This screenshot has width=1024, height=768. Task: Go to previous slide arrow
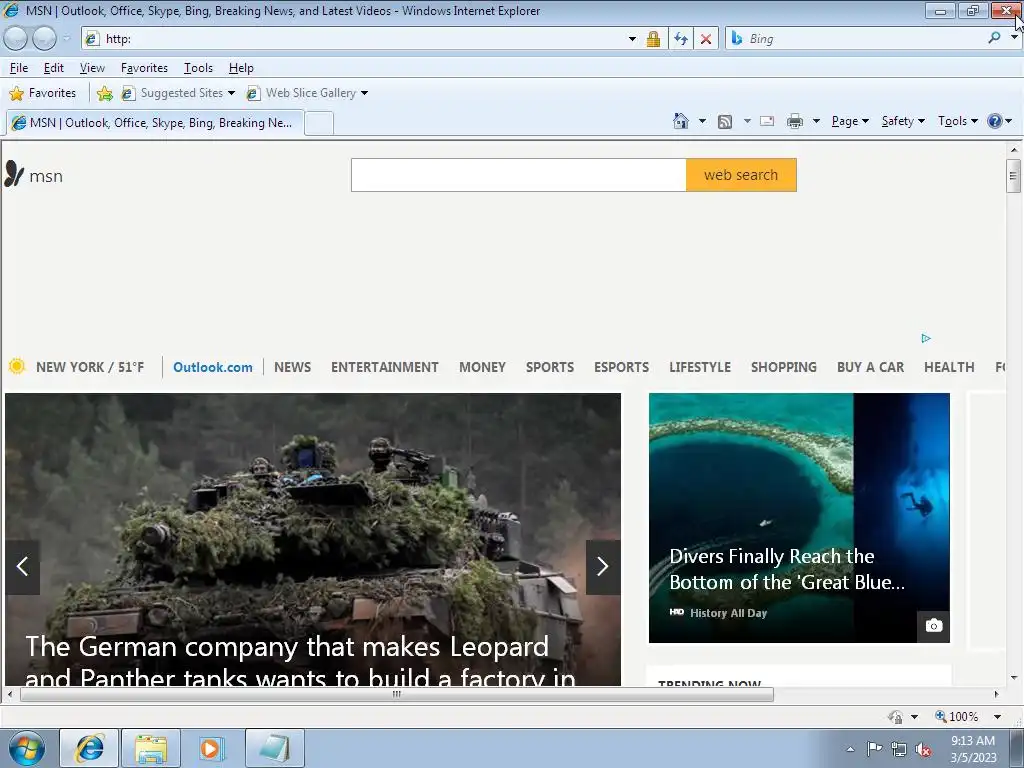23,567
